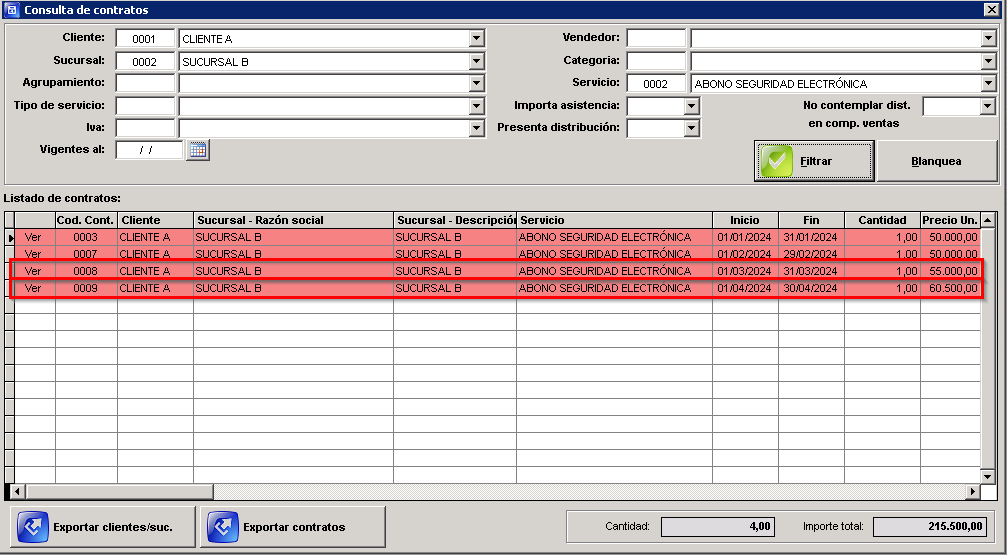The height and width of the screenshot is (555, 1007).
Task: Select price cell 60.500,00
Action: (950, 288)
